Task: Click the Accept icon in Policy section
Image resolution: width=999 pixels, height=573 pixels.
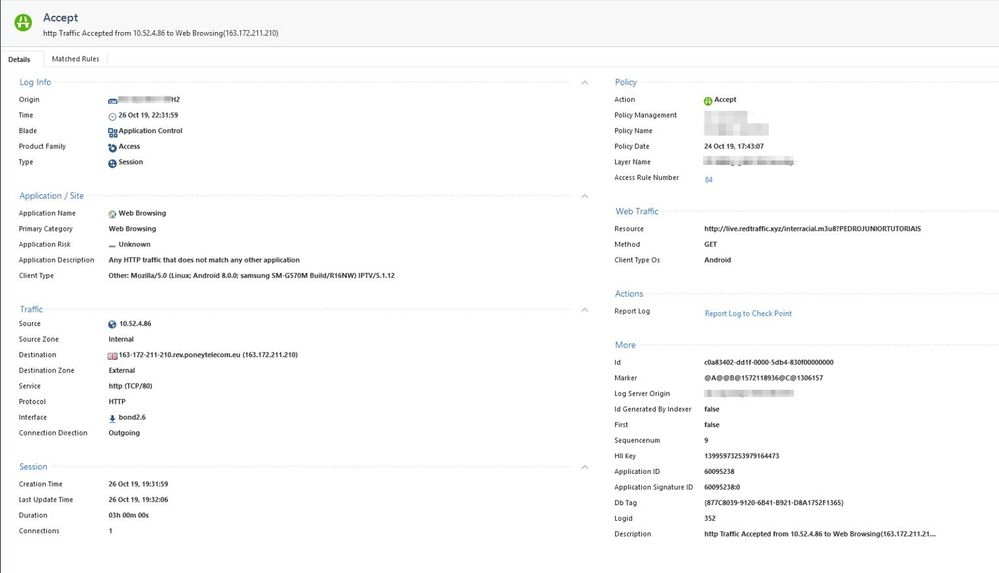Action: (708, 100)
